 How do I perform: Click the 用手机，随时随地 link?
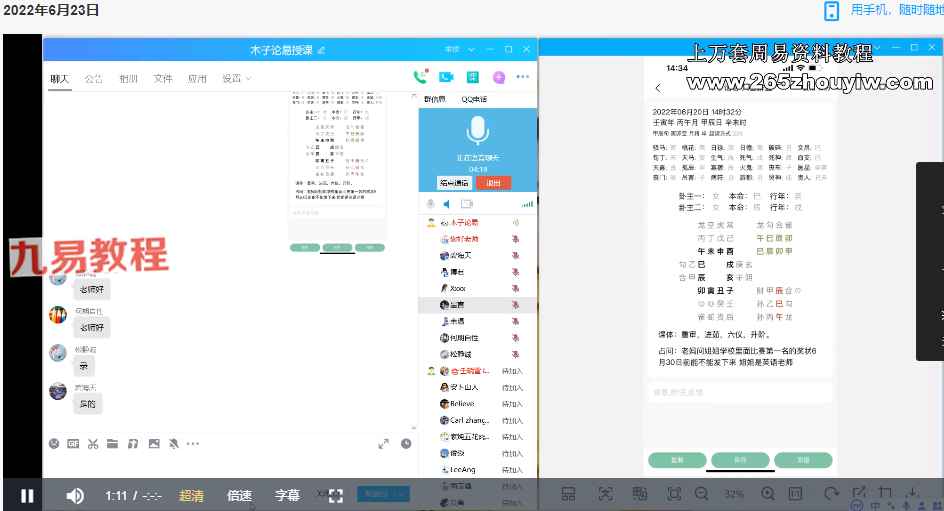click(x=895, y=10)
